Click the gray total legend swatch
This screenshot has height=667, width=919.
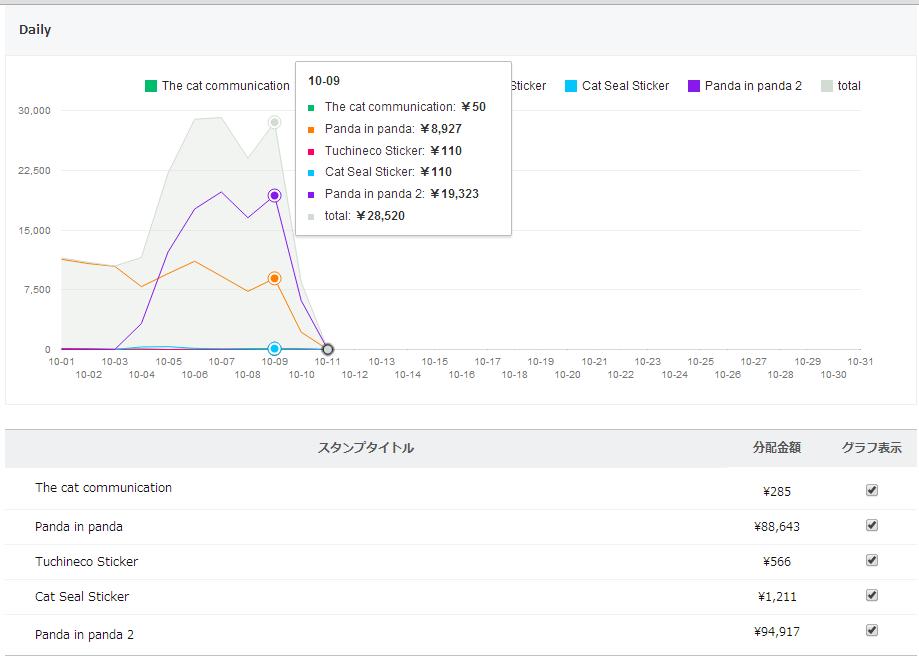827,86
